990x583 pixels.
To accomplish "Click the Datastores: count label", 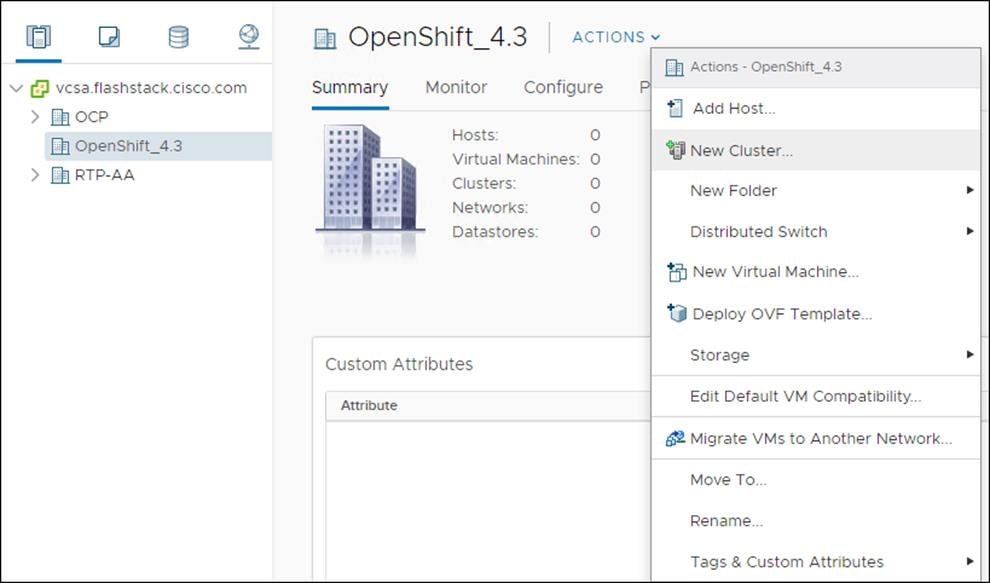I will coord(495,232).
